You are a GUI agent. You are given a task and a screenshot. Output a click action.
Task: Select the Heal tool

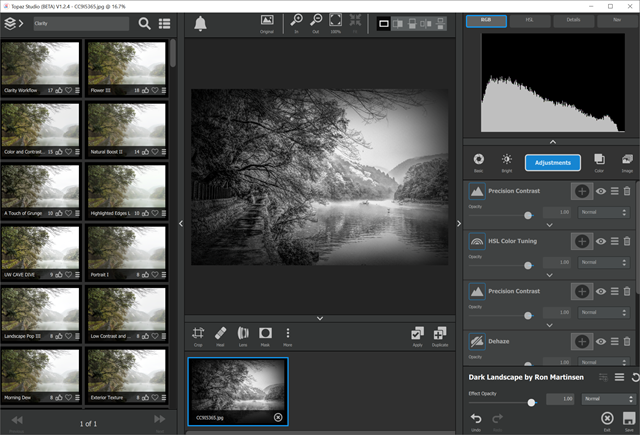[221, 333]
